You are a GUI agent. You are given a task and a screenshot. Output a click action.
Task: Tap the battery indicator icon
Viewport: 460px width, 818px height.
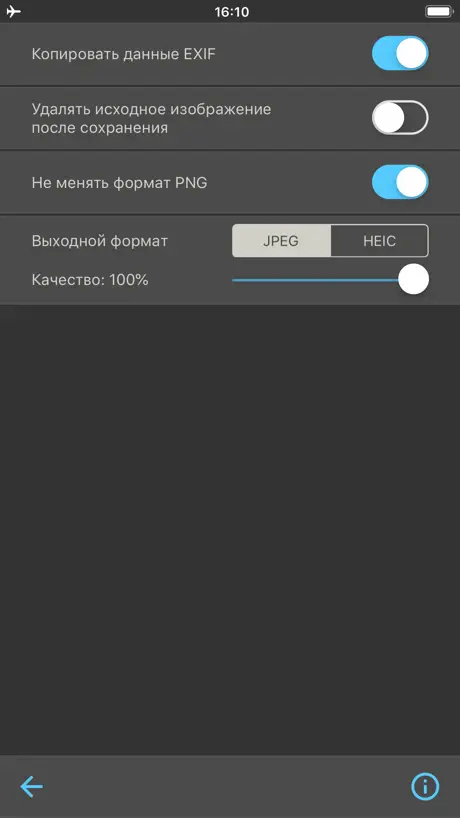(439, 11)
